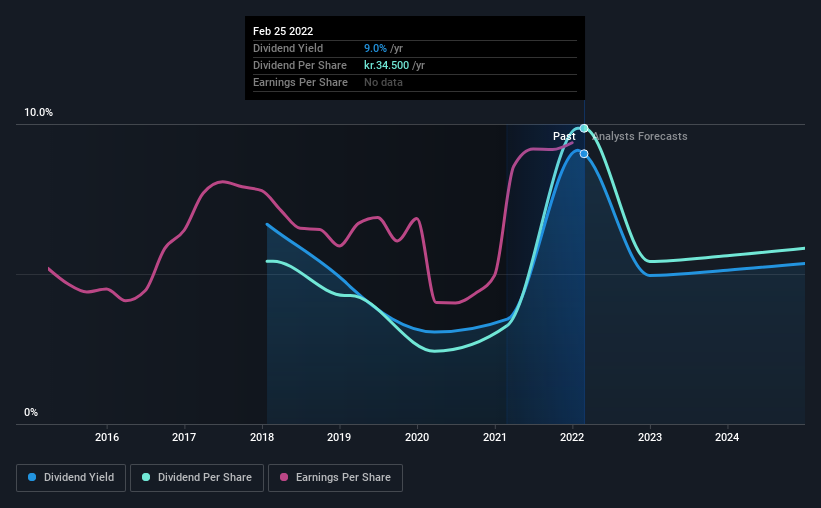Toggle the Earnings Per Share legend series
Viewport: 821px width, 508px height.
335,478
